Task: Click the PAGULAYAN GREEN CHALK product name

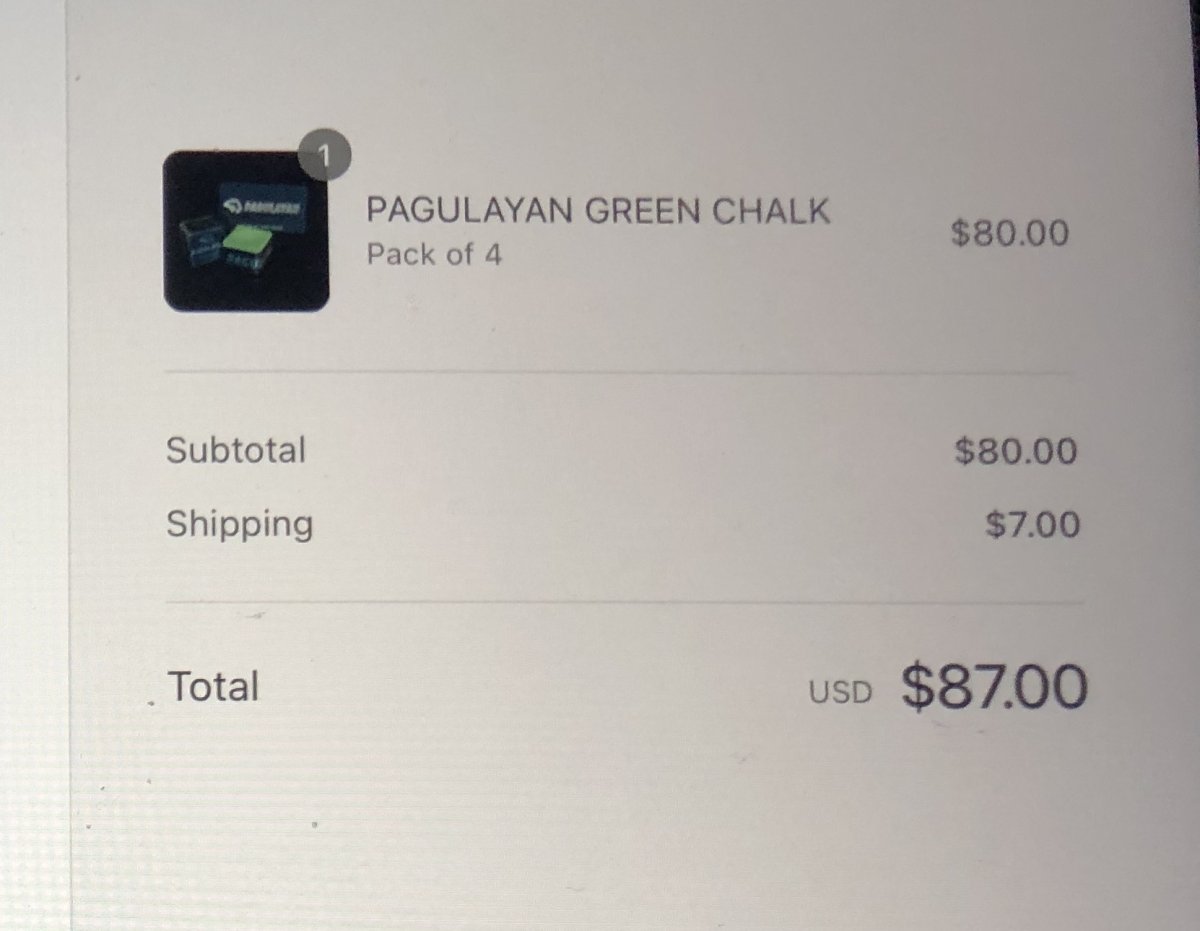Action: click(598, 210)
